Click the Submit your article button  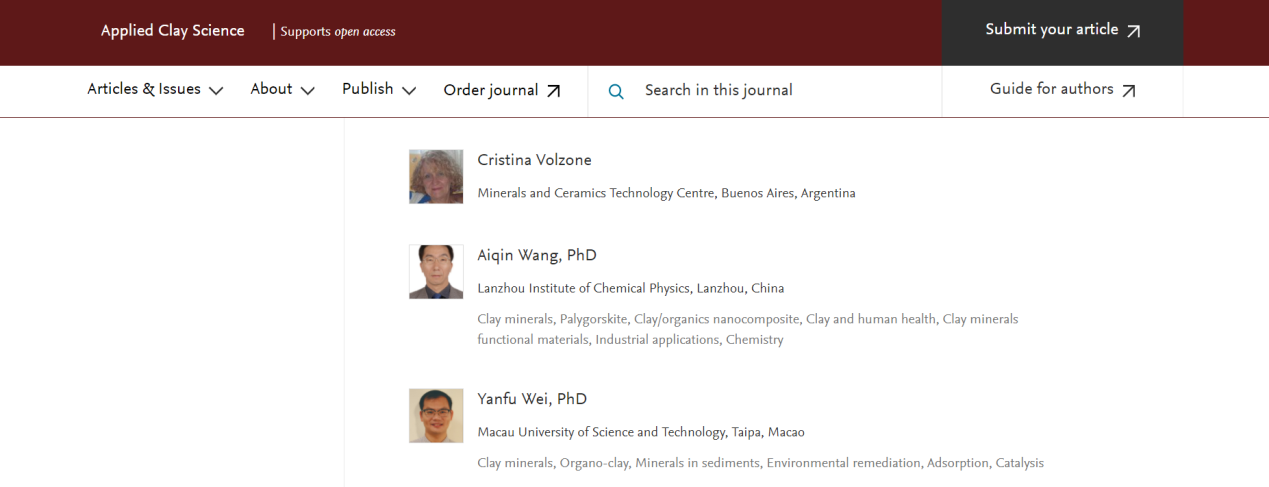1063,33
